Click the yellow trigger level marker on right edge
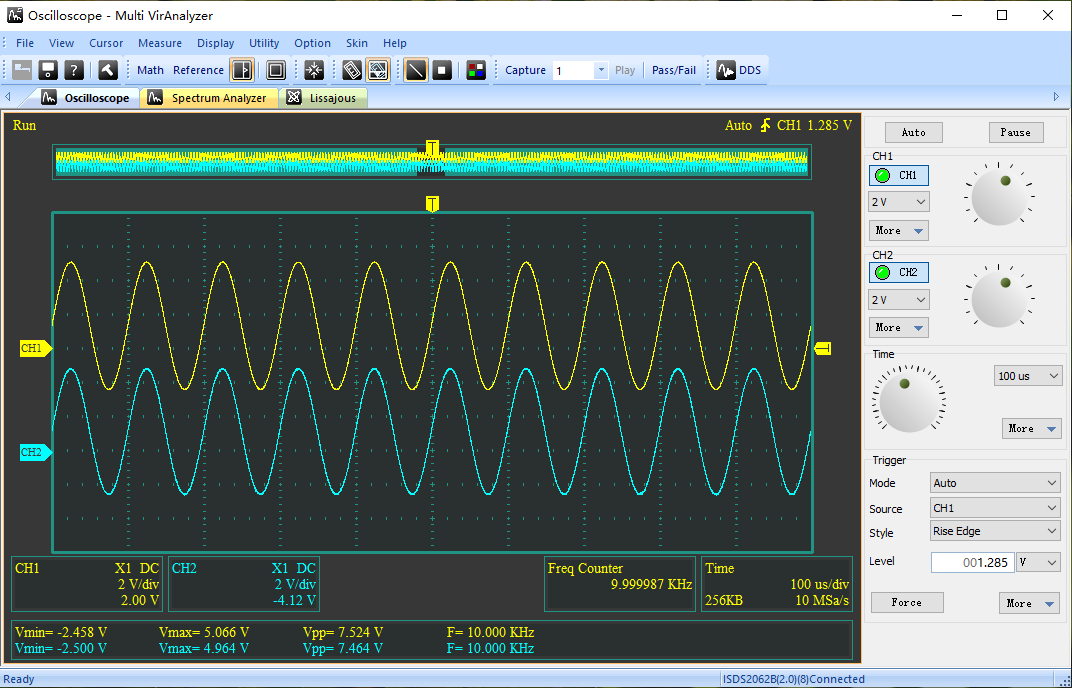This screenshot has width=1072, height=688. point(823,349)
